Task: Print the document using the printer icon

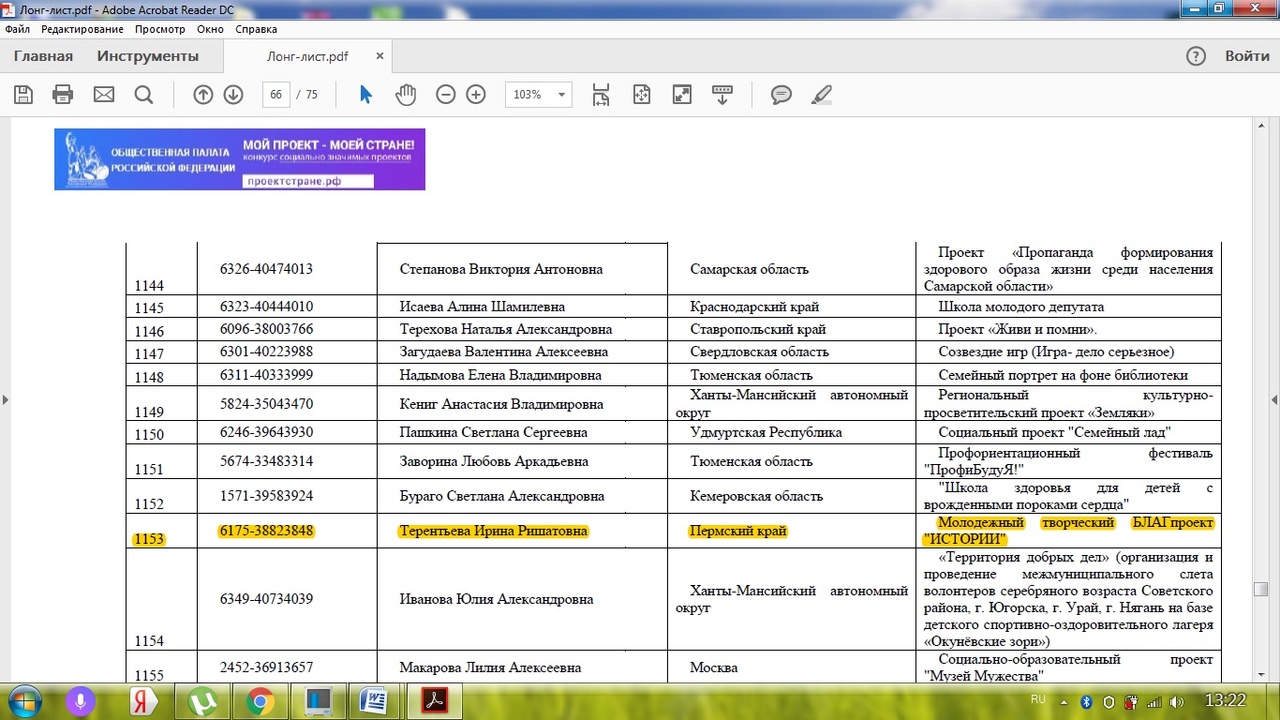Action: tap(63, 95)
